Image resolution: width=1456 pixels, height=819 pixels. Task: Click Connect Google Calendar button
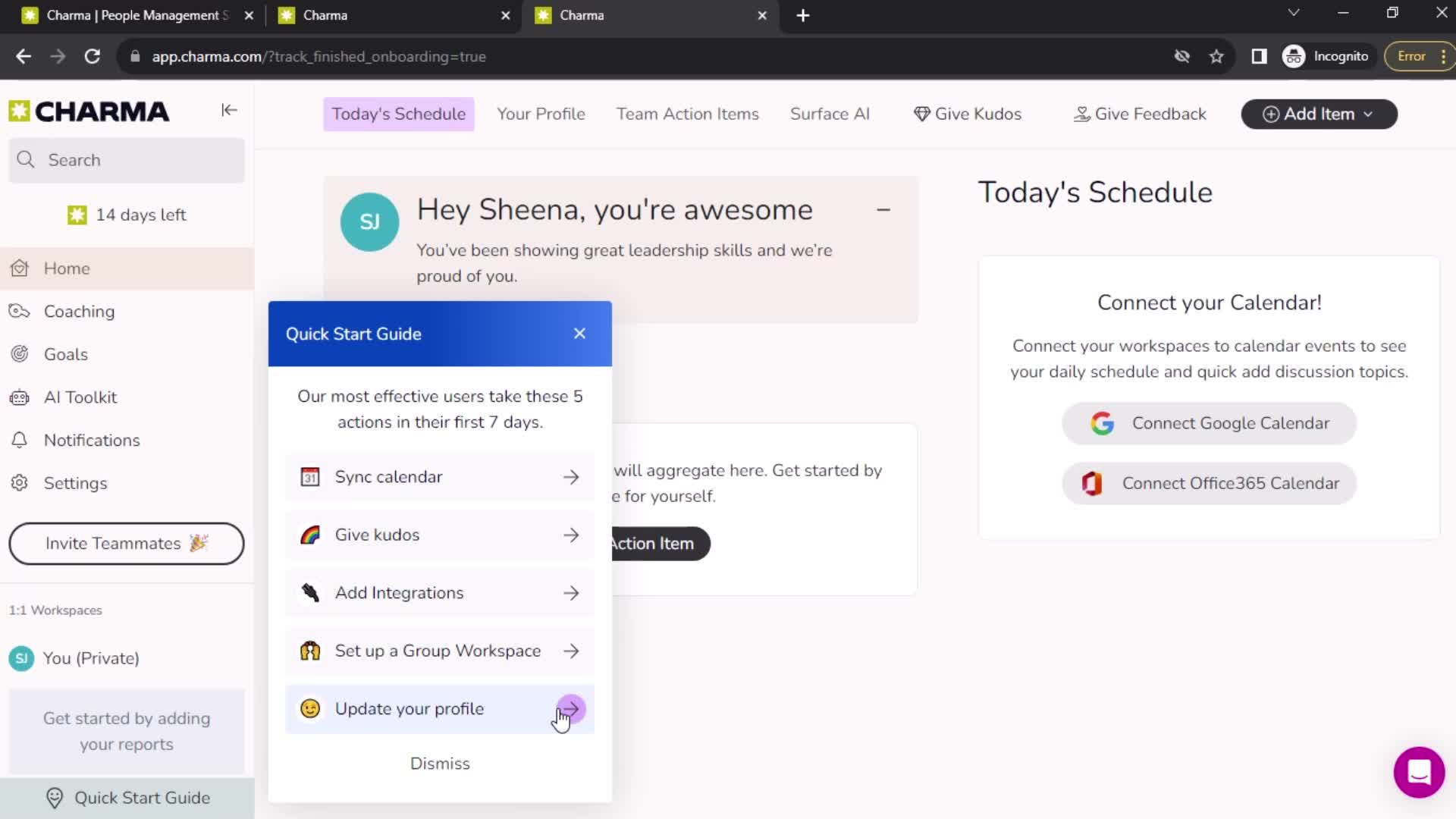1209,423
